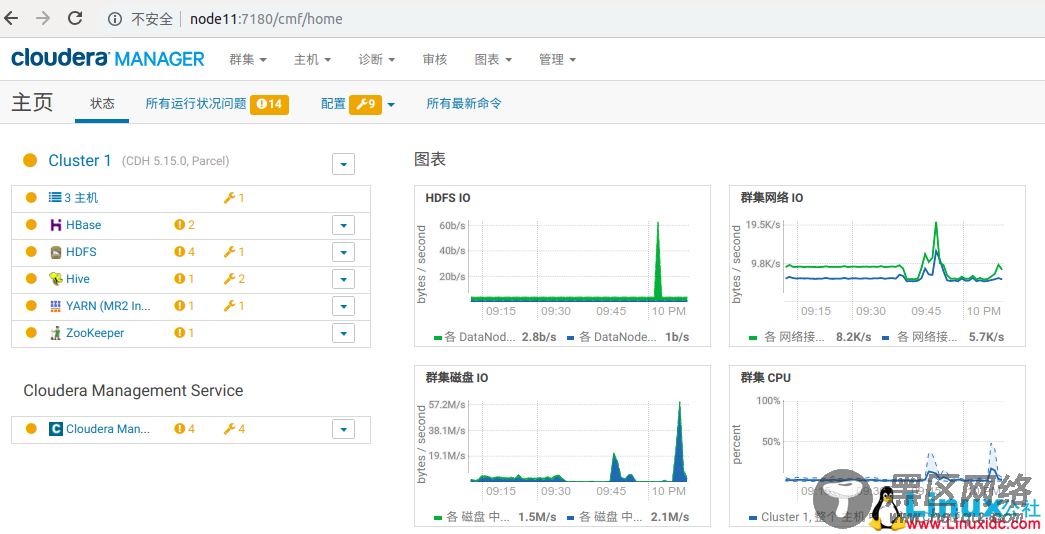The image size is (1045, 534).
Task: Click the Hive service icon
Action: point(56,279)
